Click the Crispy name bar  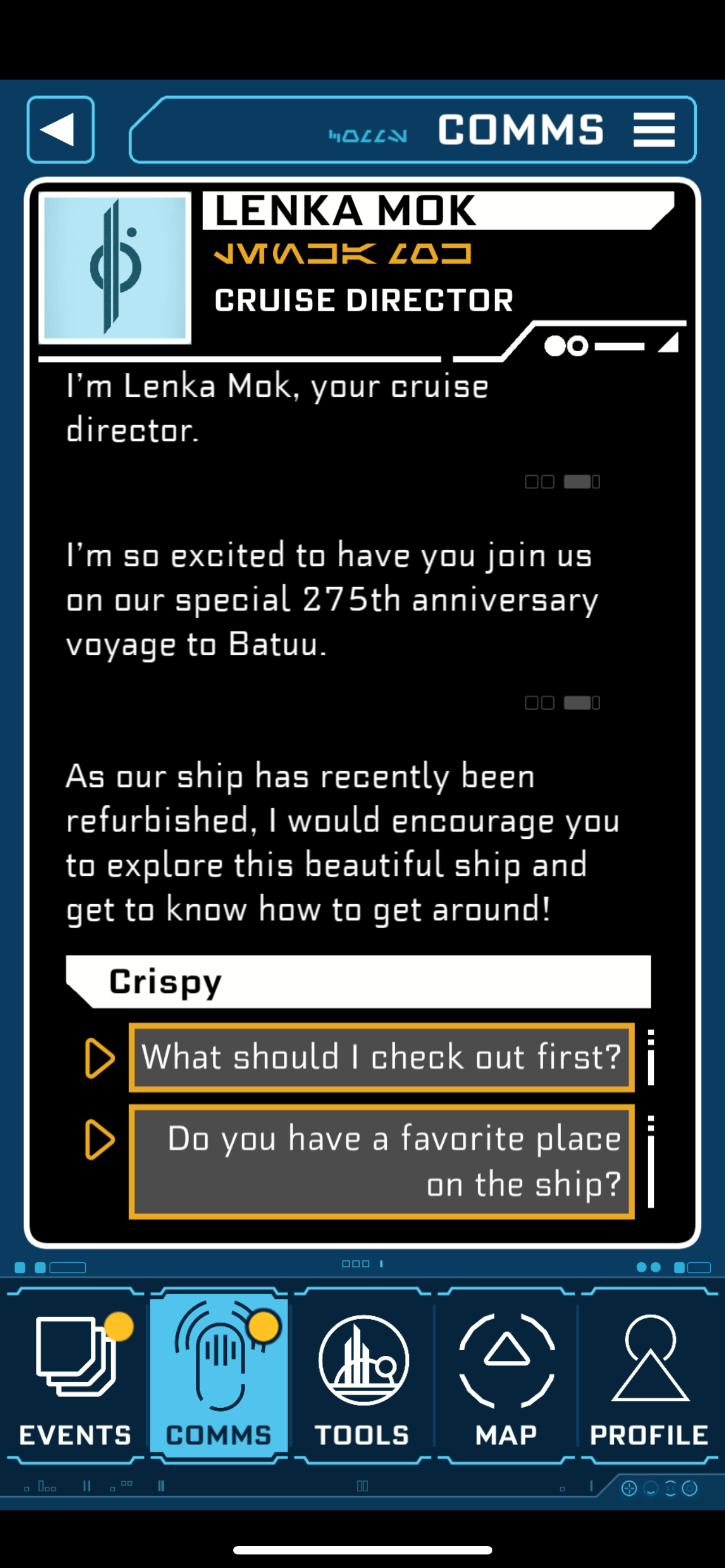pyautogui.click(x=359, y=981)
